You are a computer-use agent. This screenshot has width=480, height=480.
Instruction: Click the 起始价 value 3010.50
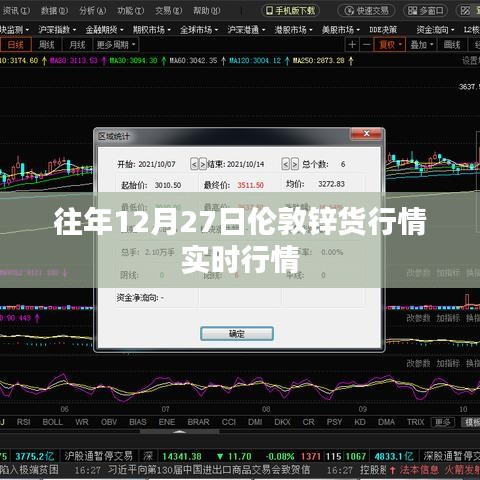[168, 185]
